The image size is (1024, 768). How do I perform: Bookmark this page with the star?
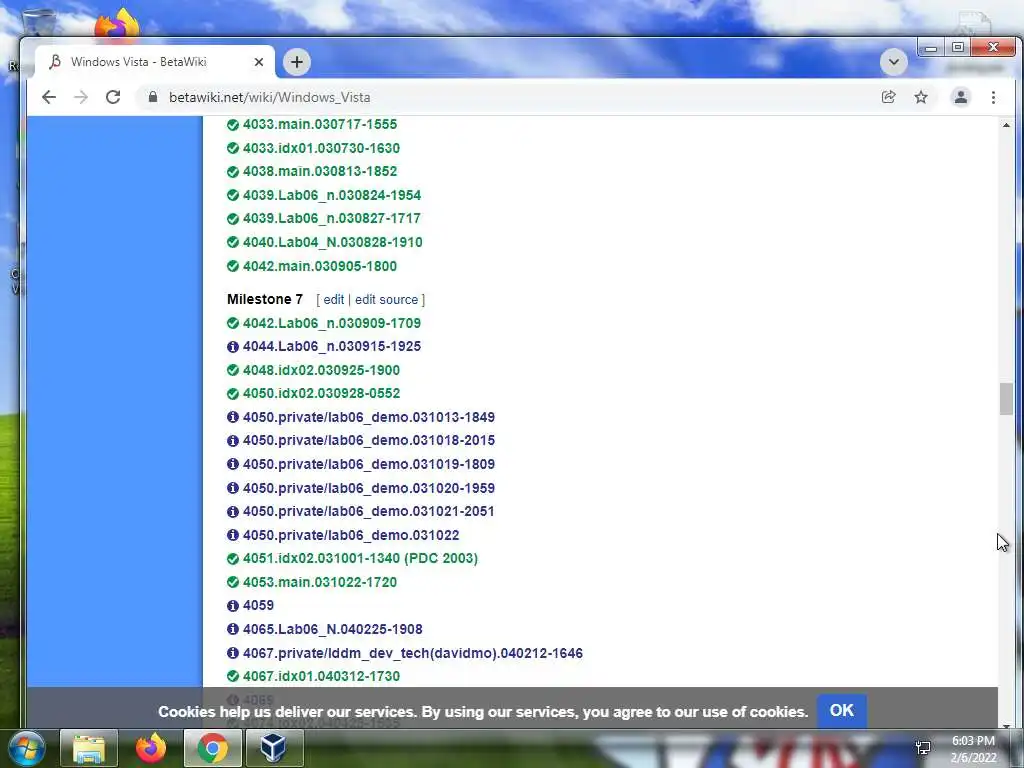pos(921,97)
